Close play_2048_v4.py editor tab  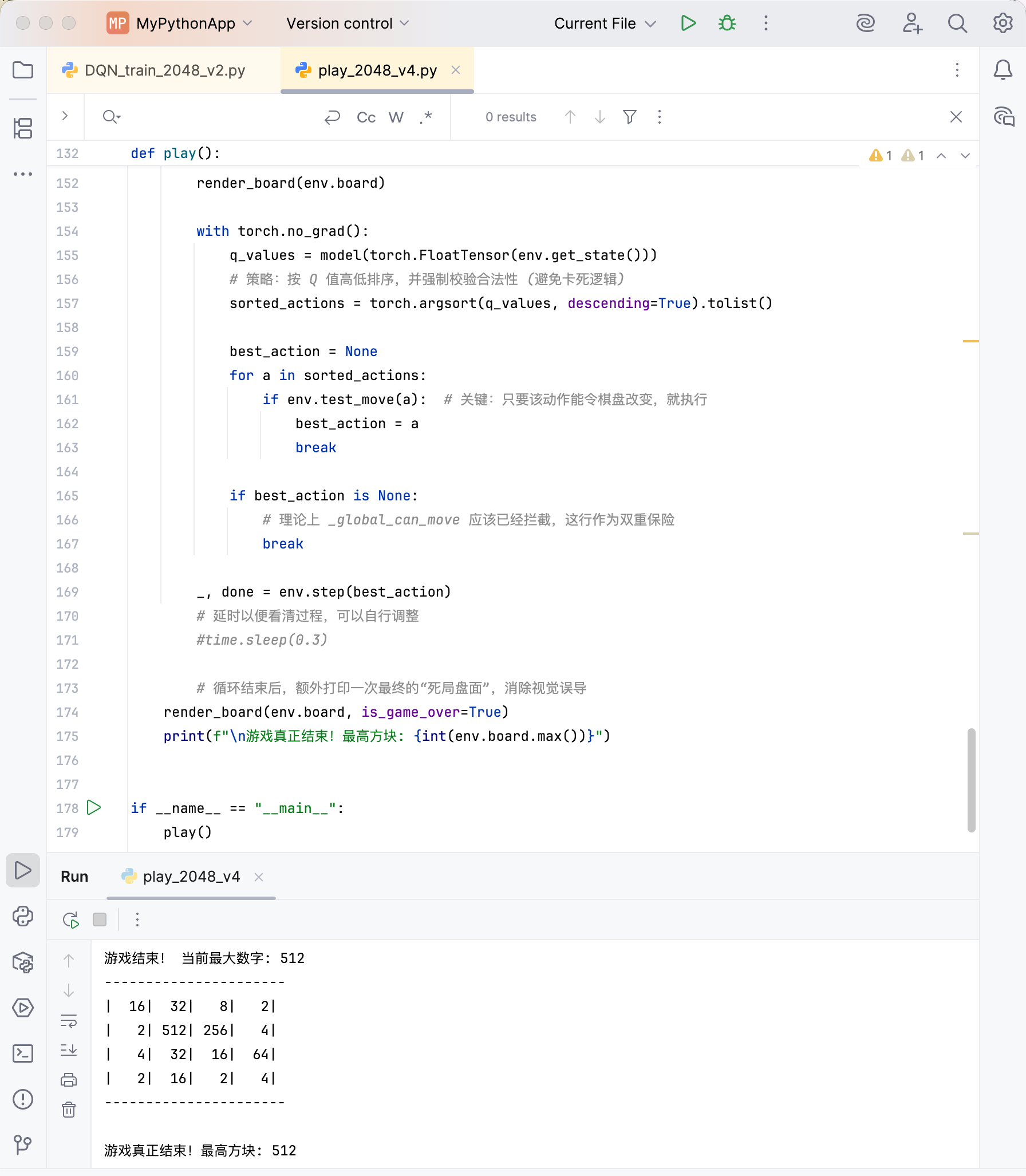456,70
